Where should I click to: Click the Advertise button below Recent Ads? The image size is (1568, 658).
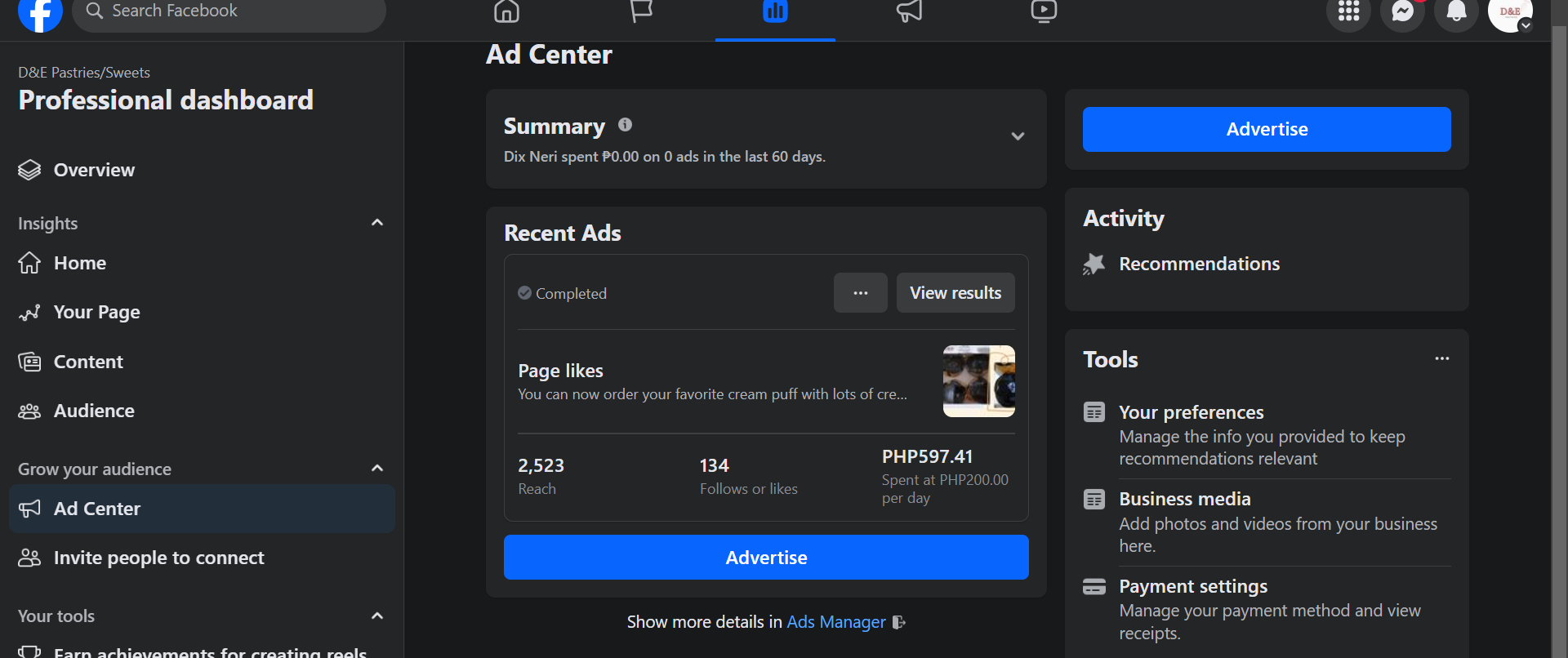point(766,558)
